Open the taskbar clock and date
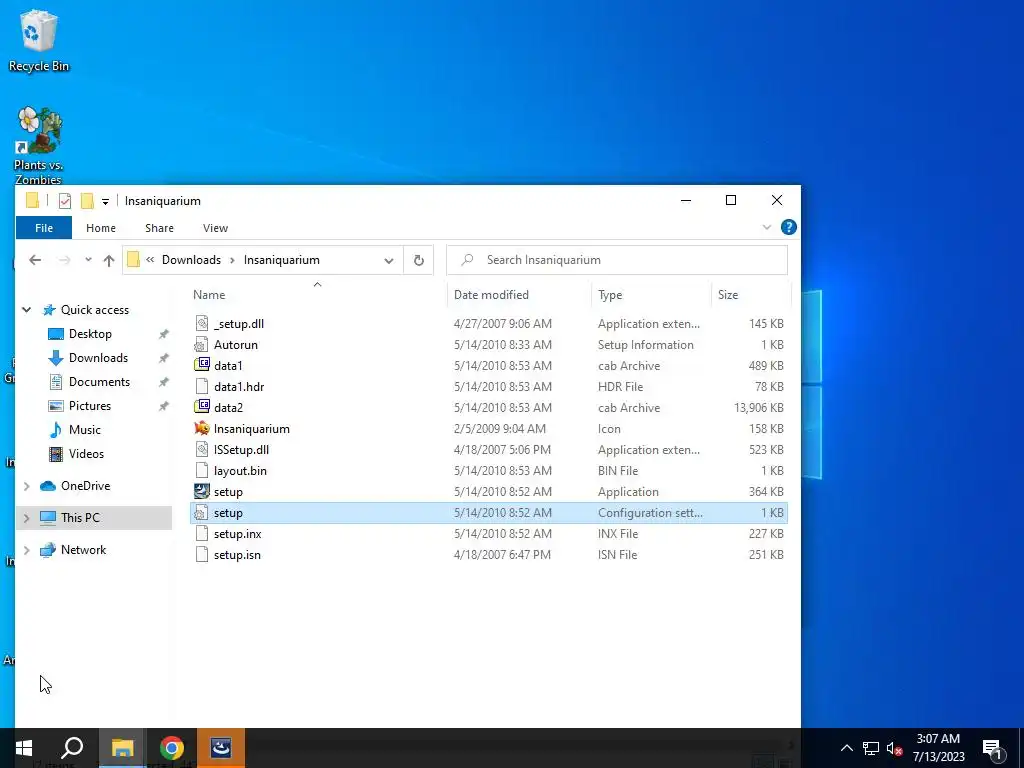Image resolution: width=1024 pixels, height=768 pixels. click(x=938, y=748)
